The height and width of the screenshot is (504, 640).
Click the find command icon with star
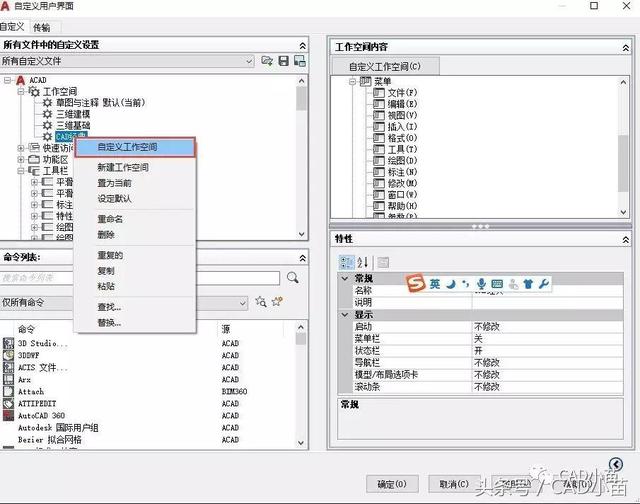[x=261, y=302]
